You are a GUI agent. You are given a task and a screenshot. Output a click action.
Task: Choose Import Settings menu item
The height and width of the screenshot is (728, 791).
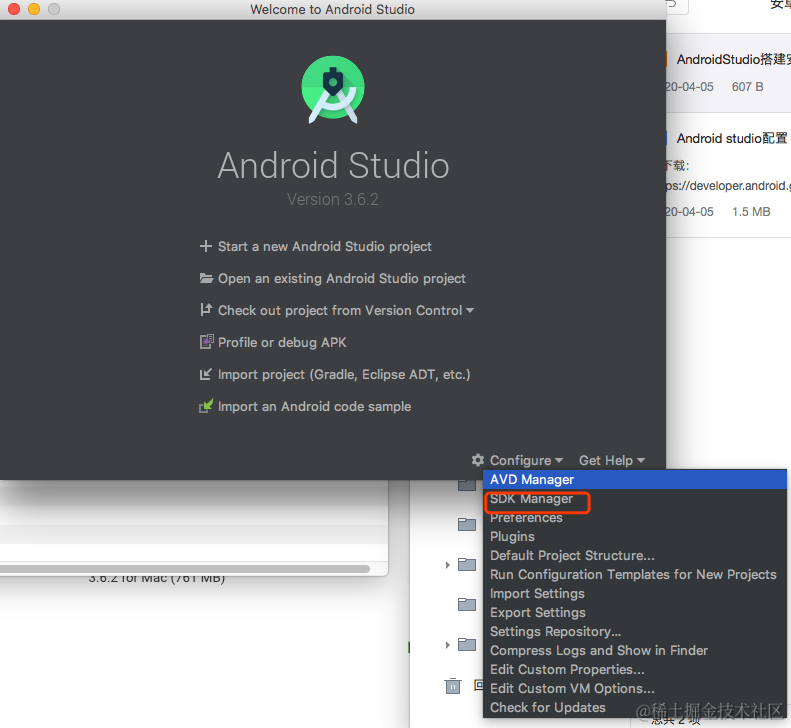634,593
